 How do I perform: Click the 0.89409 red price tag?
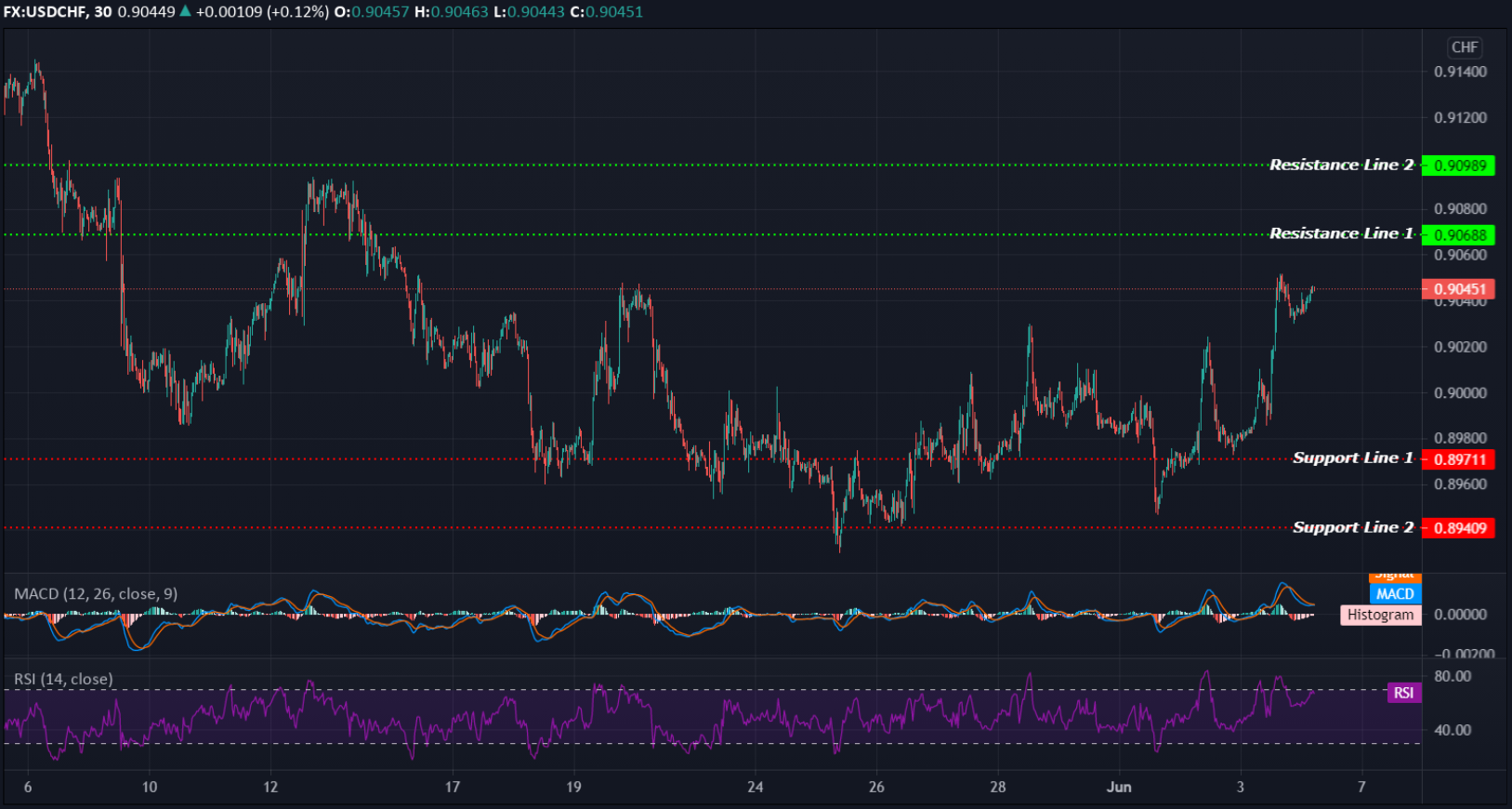point(1459,528)
